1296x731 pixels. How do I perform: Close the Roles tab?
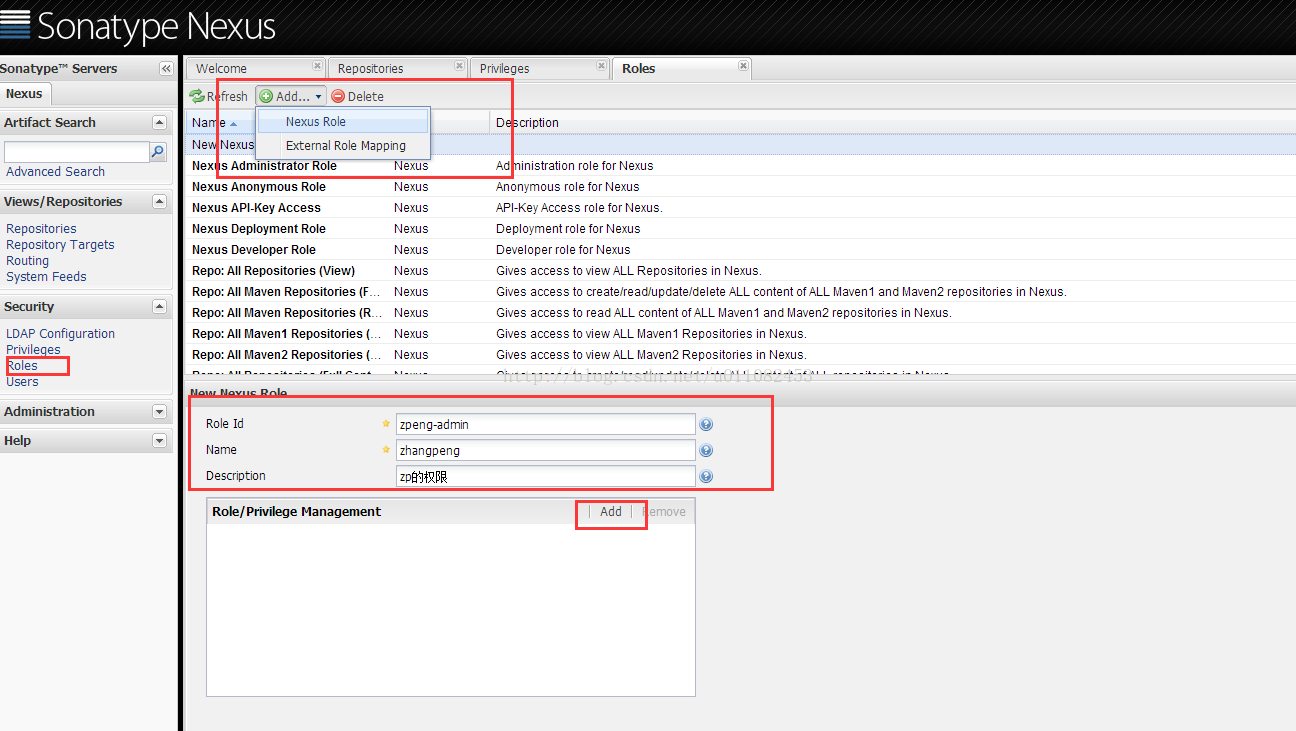tap(743, 66)
